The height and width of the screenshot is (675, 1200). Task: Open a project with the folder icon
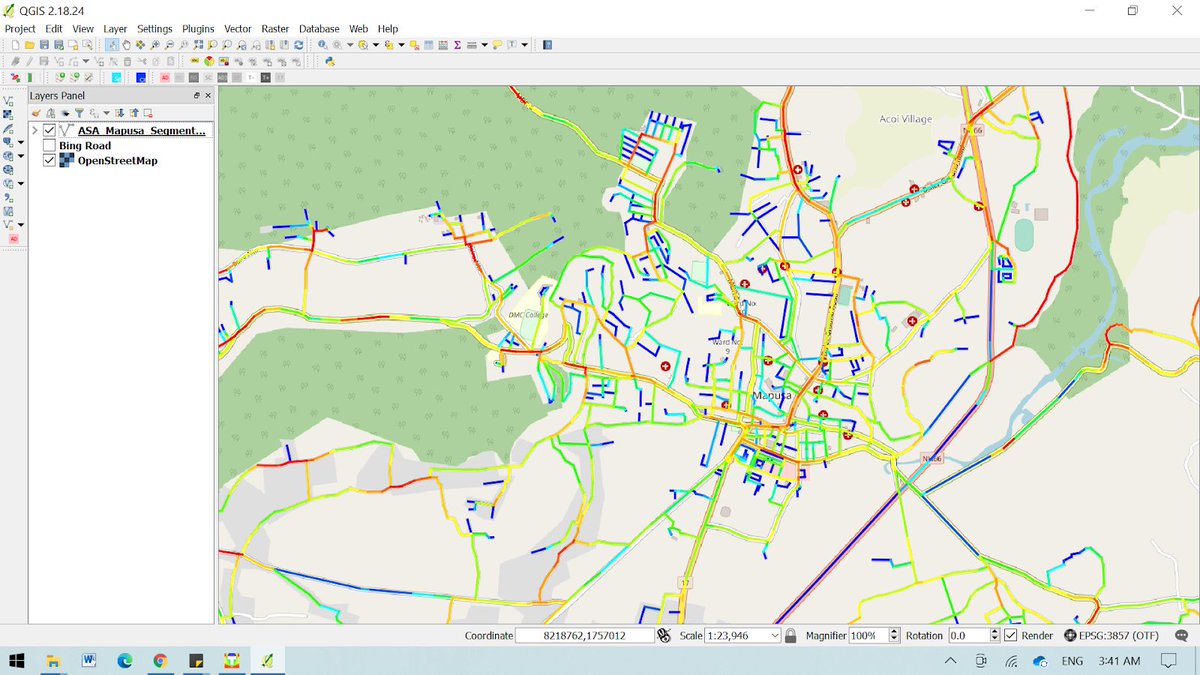click(30, 45)
